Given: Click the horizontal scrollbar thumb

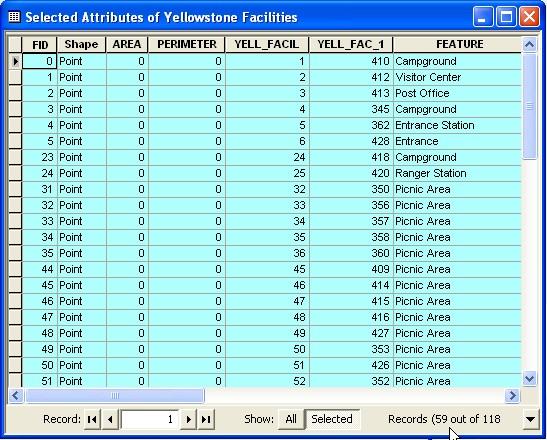Looking at the screenshot, I should tap(114, 395).
